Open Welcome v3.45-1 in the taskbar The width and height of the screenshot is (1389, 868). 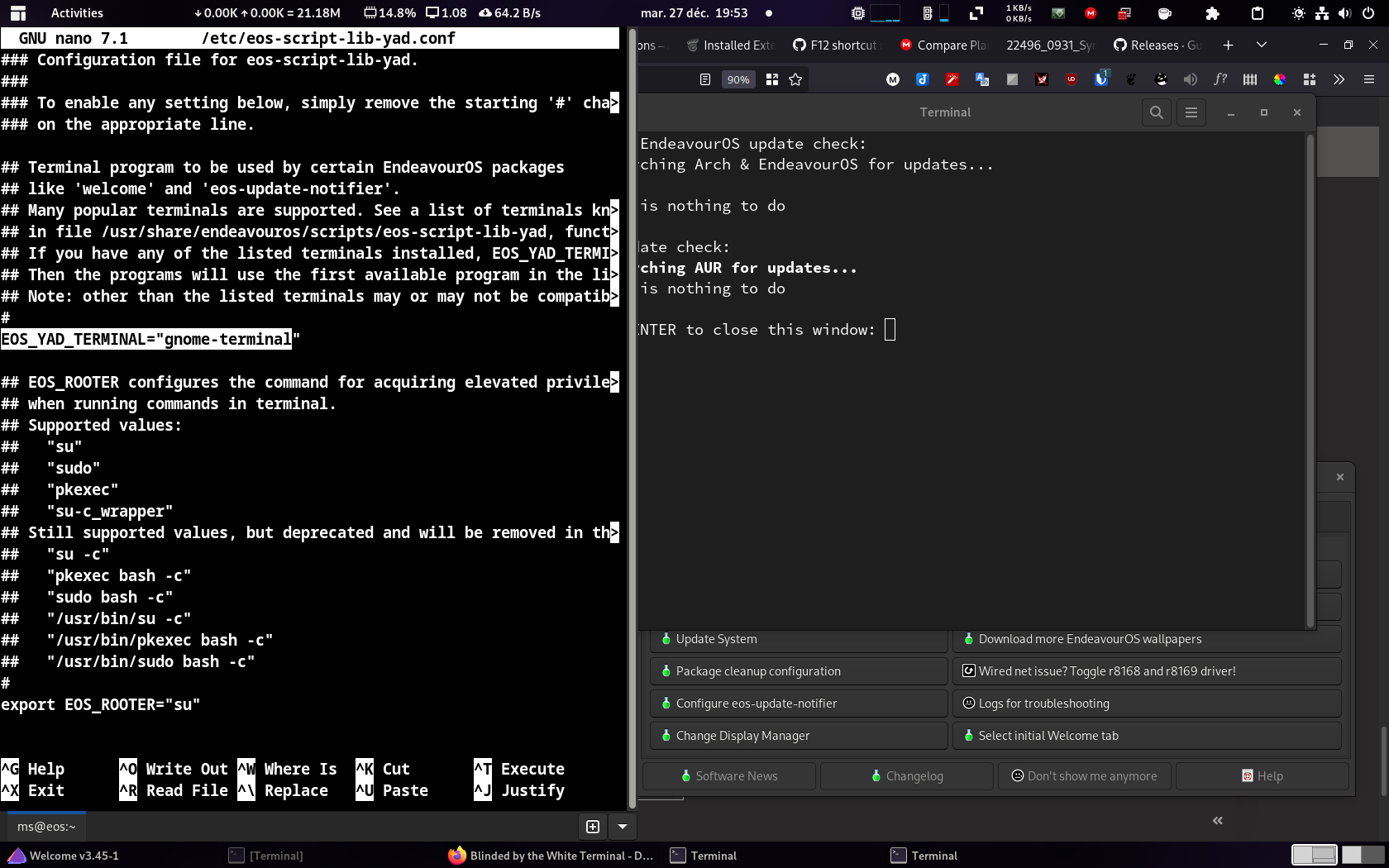pos(64,856)
